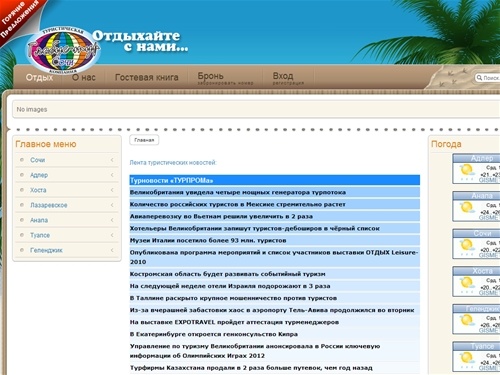500x375 pixels.
Task: Click the Хоста weather sun icon
Action: (467, 283)
